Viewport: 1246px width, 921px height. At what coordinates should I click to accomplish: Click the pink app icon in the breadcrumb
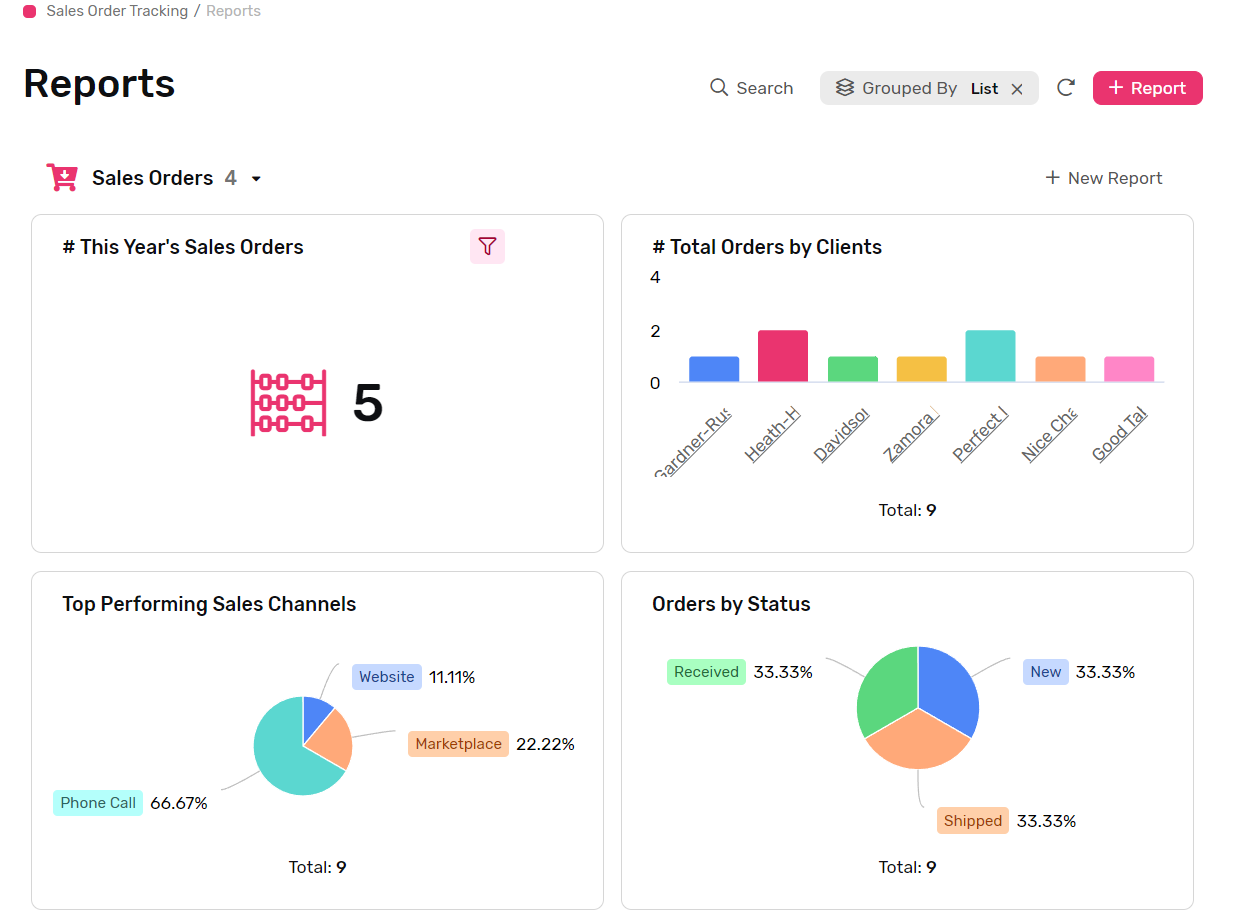(x=29, y=11)
